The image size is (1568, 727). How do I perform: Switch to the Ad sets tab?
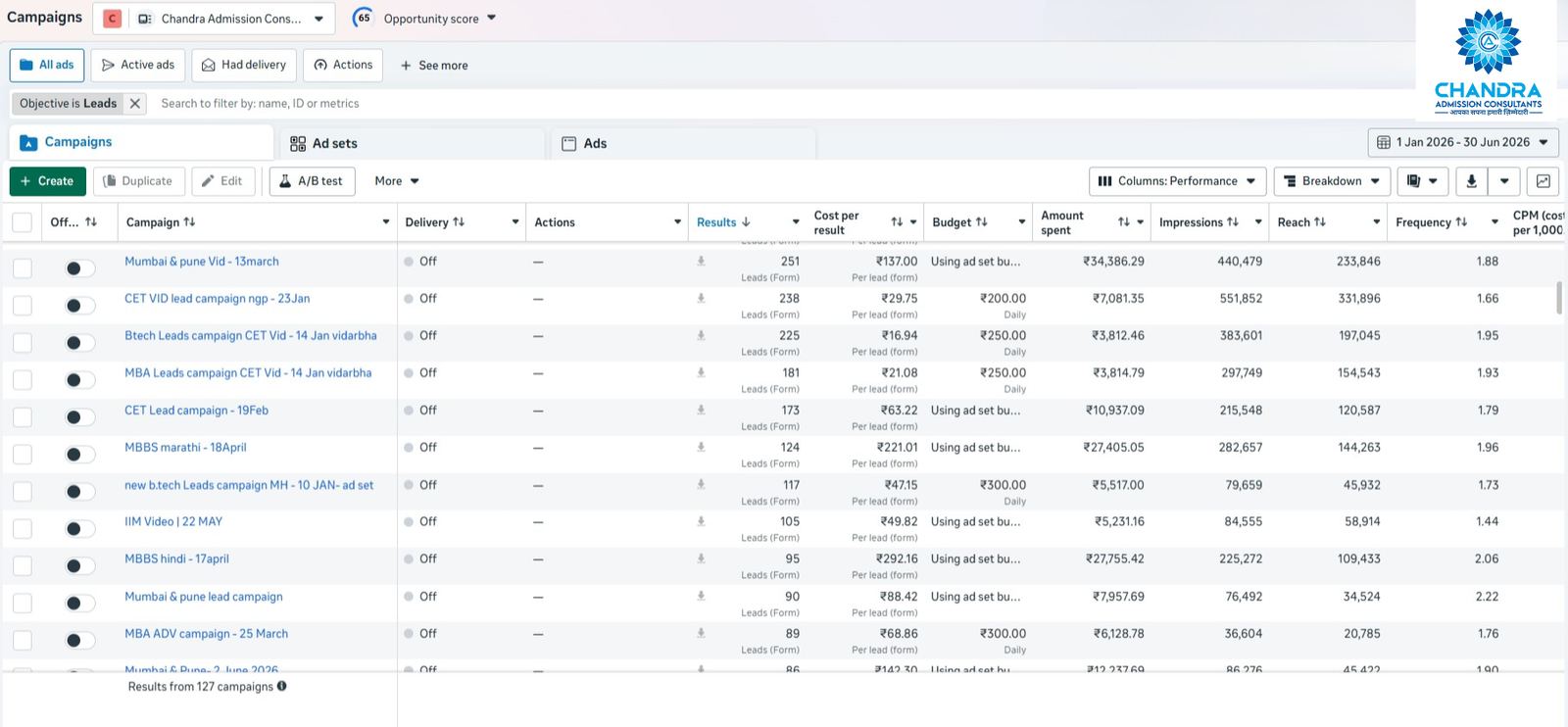pyautogui.click(x=413, y=143)
